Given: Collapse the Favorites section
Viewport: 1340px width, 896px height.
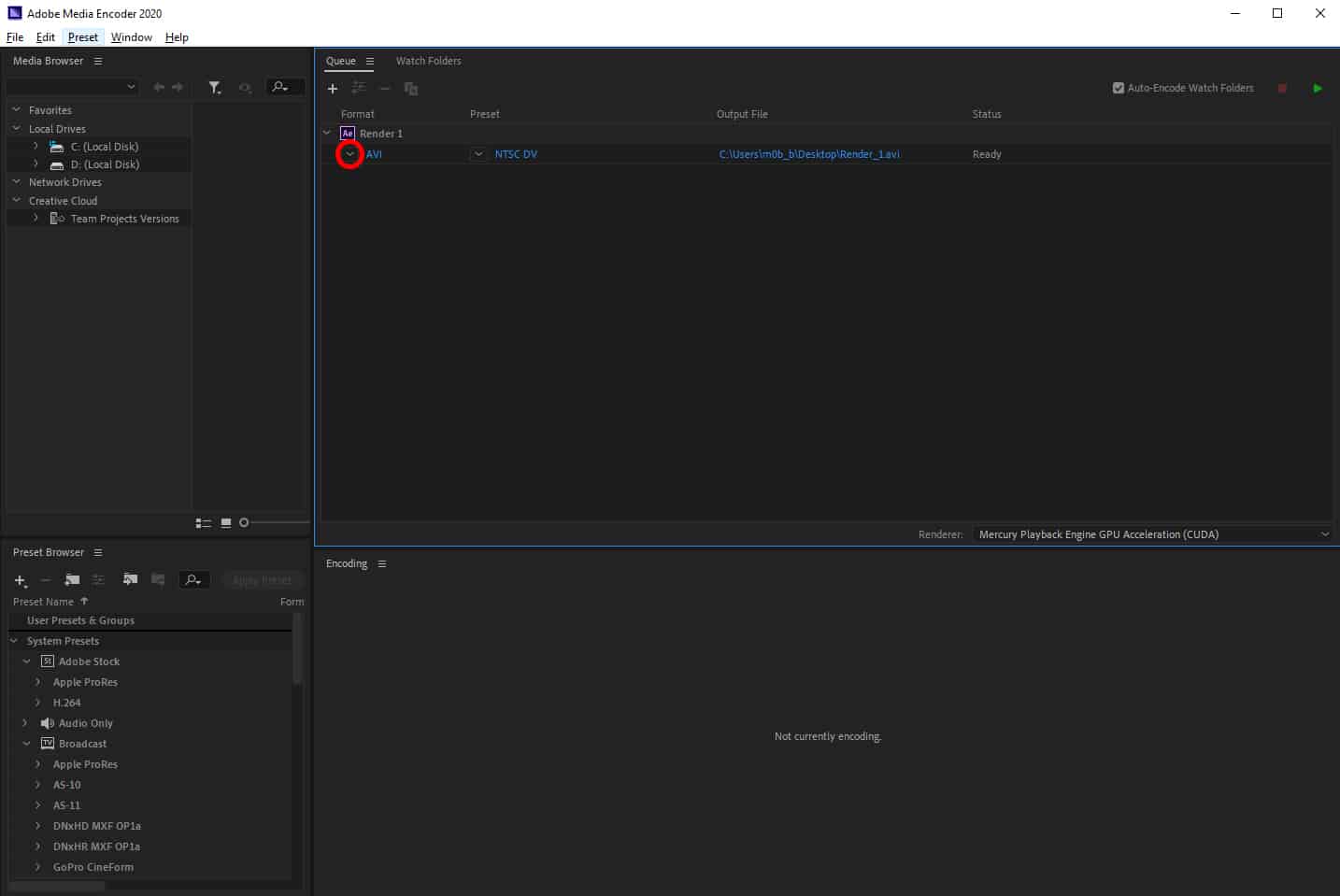Looking at the screenshot, I should [x=16, y=109].
